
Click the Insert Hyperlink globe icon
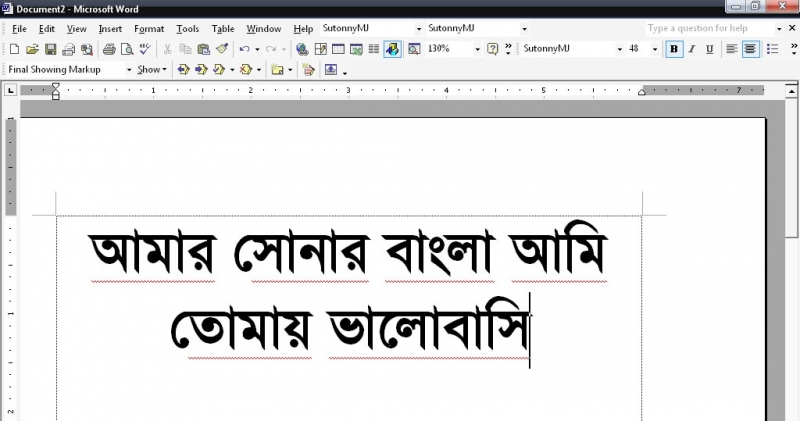pos(302,49)
